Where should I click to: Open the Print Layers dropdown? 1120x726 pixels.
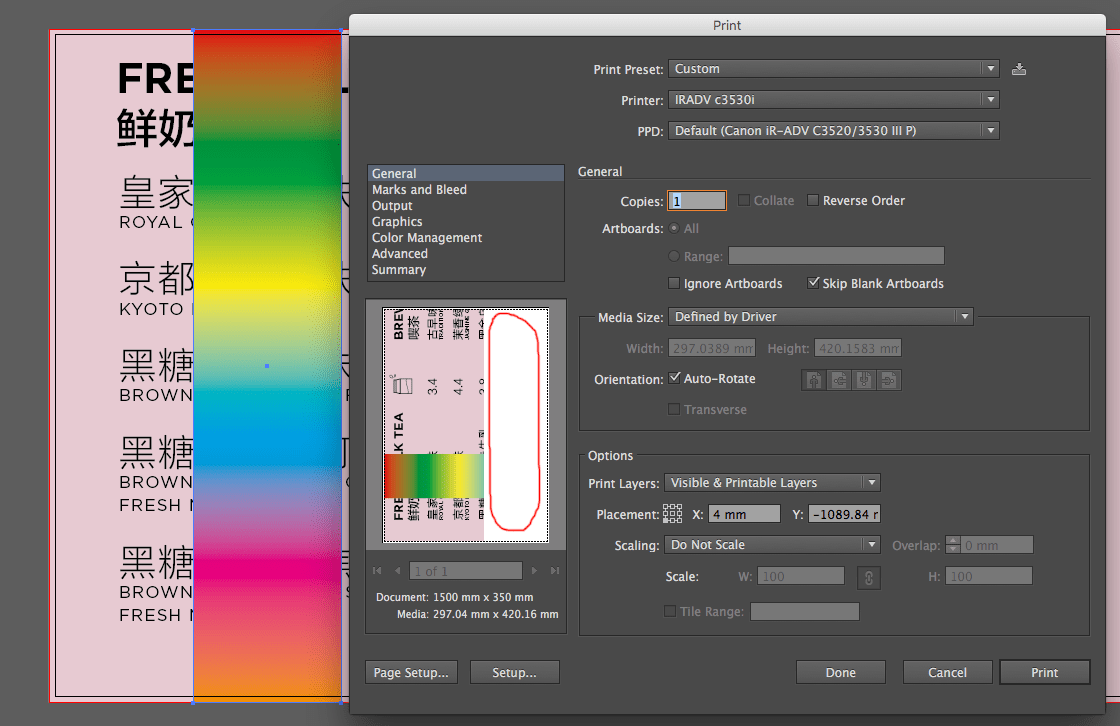click(x=772, y=482)
